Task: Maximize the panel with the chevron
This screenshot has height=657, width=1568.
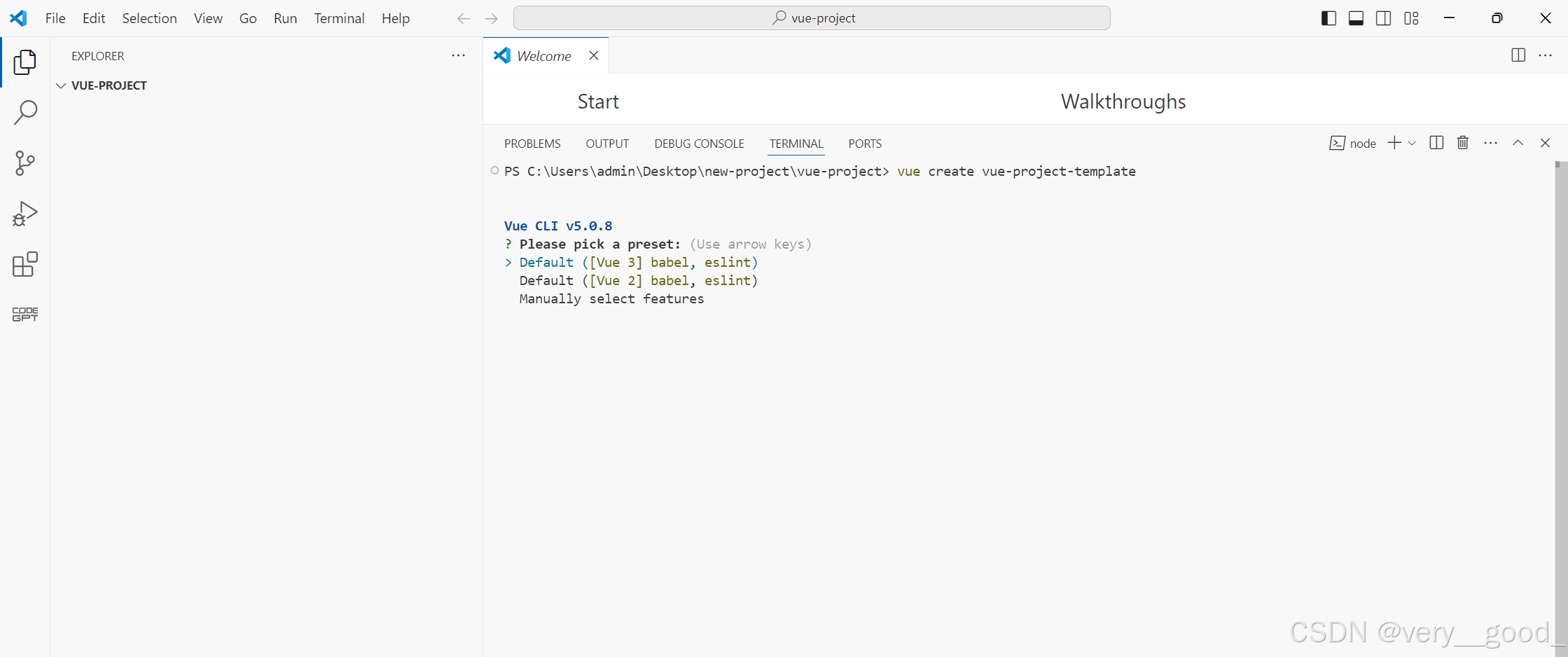Action: [1518, 142]
